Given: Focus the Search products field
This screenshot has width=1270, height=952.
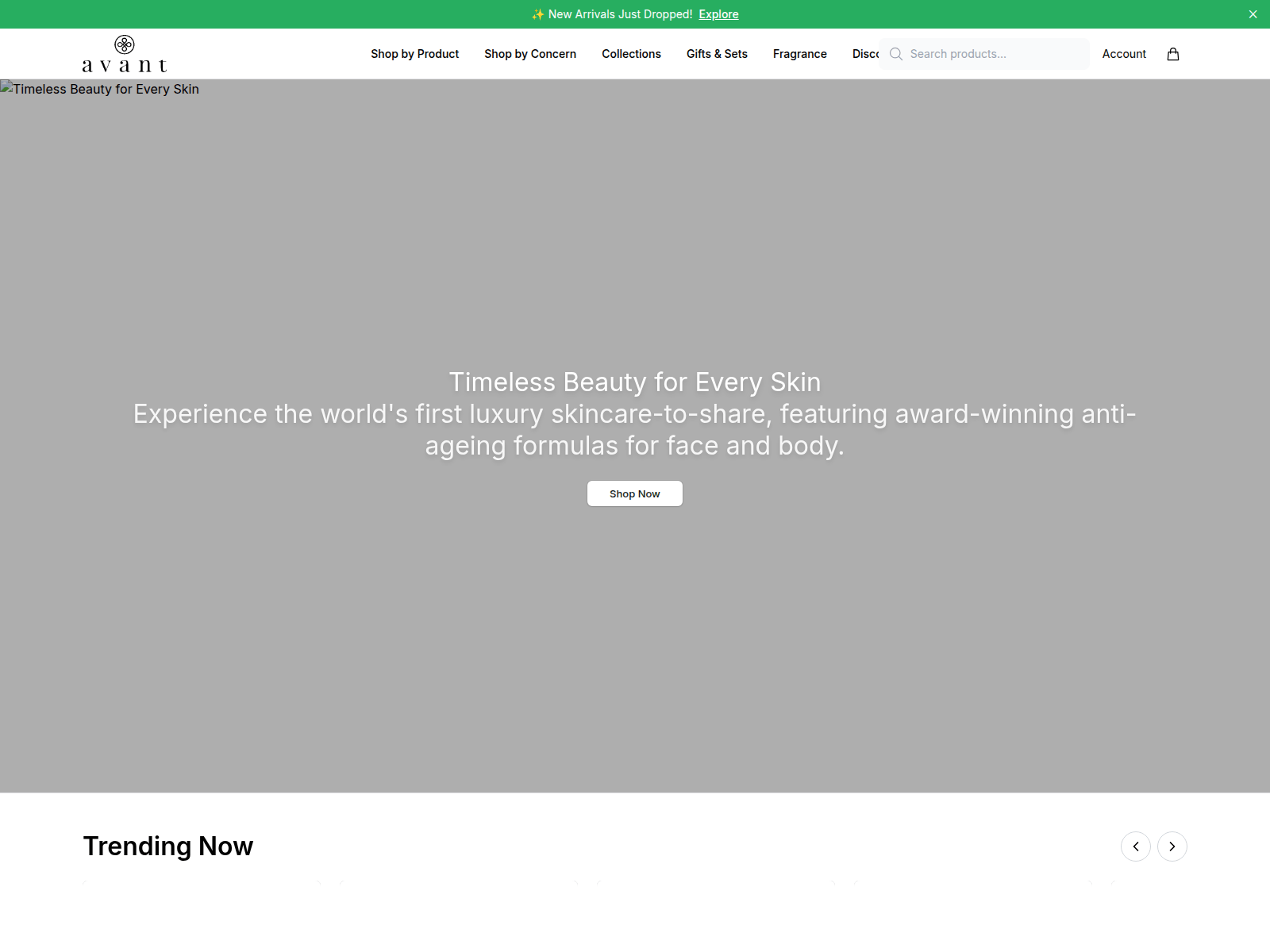Looking at the screenshot, I should coord(984,54).
